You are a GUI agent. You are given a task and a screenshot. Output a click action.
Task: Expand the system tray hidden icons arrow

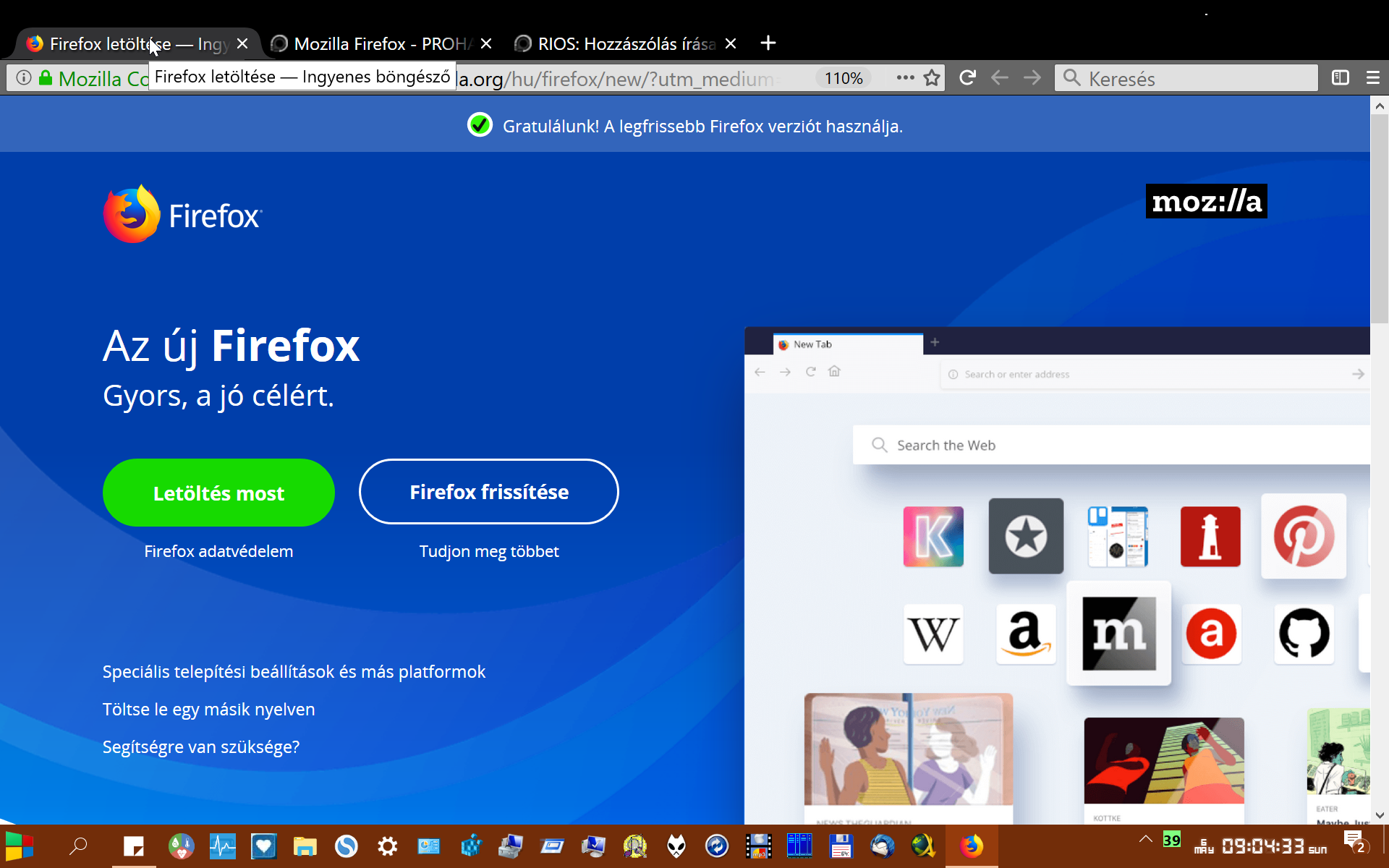1145,840
